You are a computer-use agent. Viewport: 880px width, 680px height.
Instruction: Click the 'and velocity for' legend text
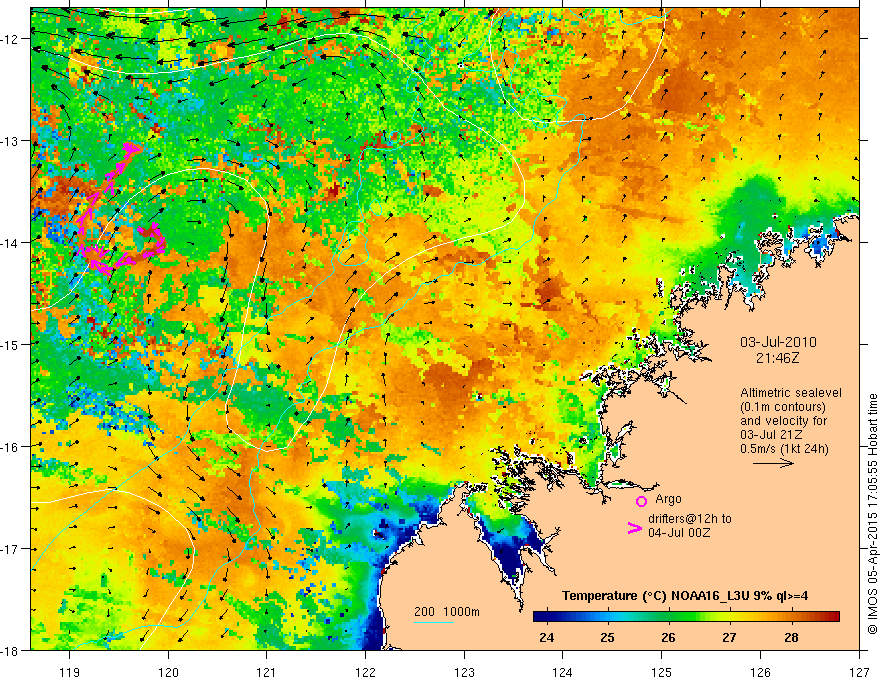pos(783,421)
